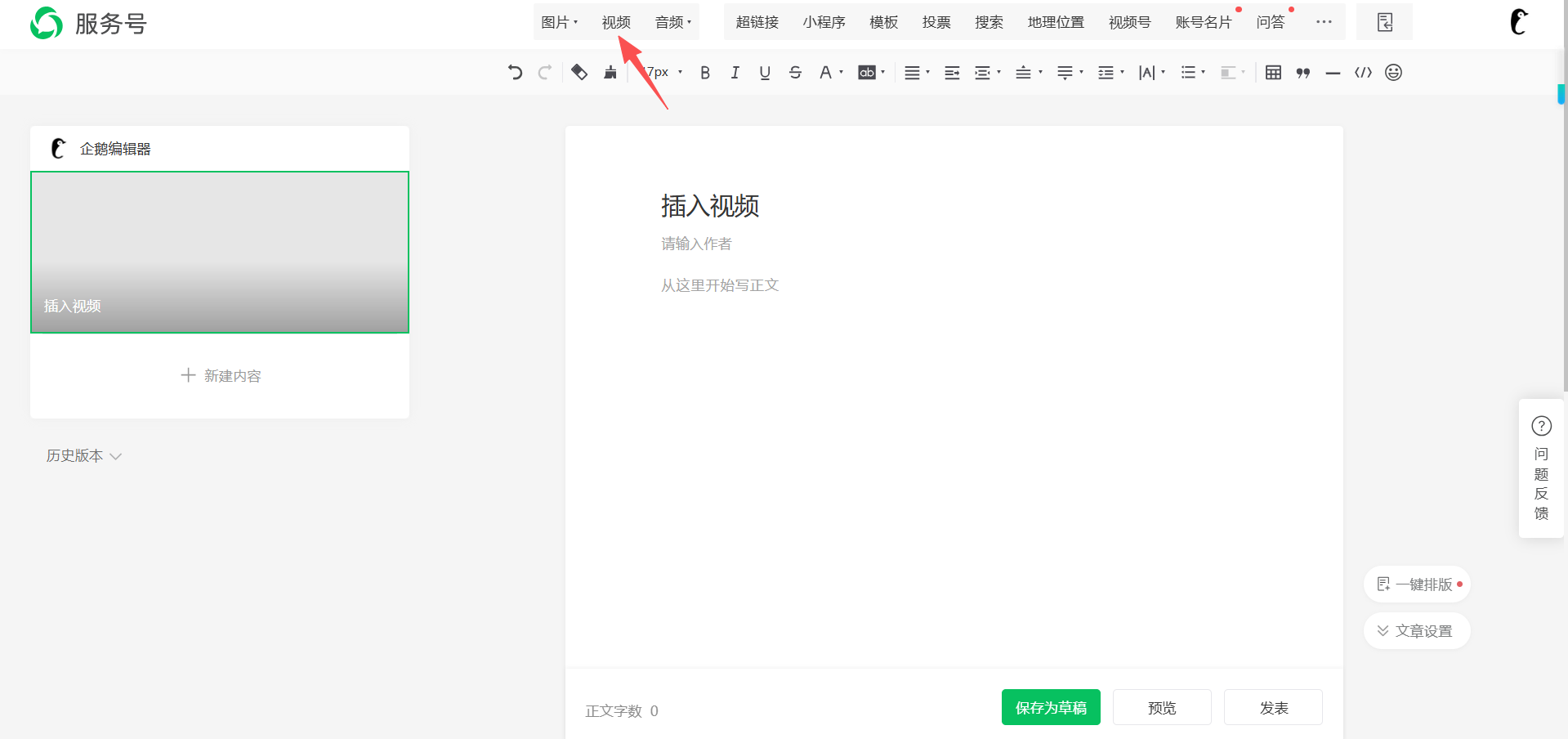
Task: Toggle underline formatting
Action: (765, 73)
